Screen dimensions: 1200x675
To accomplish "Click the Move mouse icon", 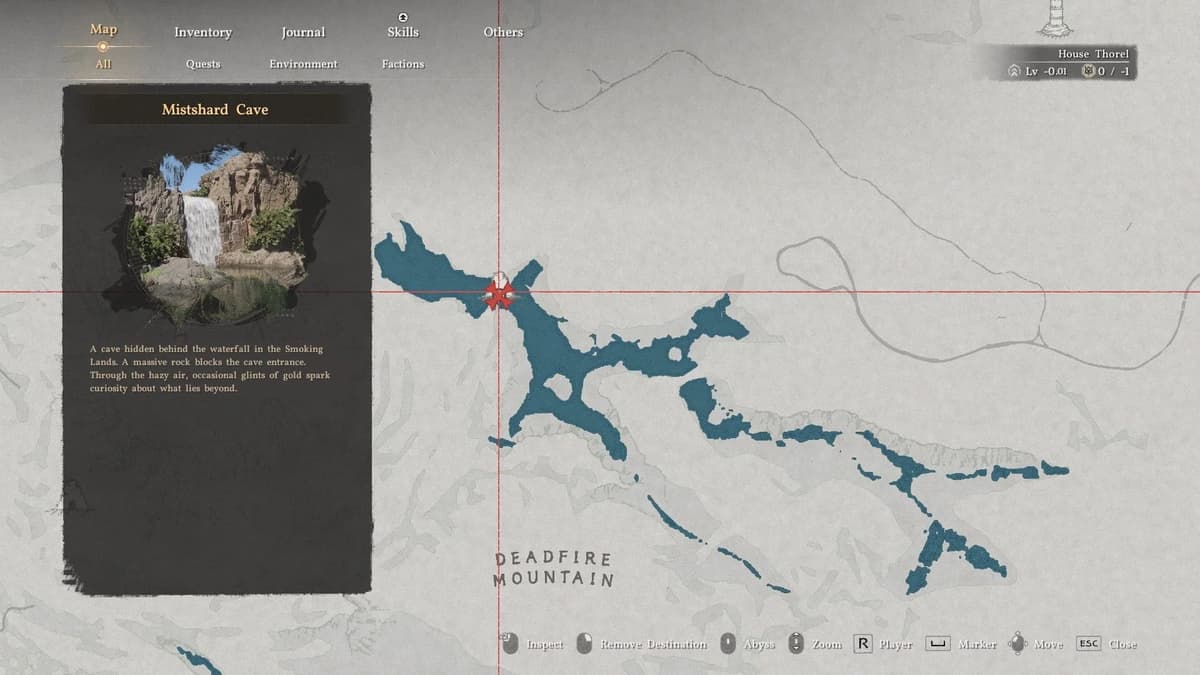I will pyautogui.click(x=1018, y=644).
